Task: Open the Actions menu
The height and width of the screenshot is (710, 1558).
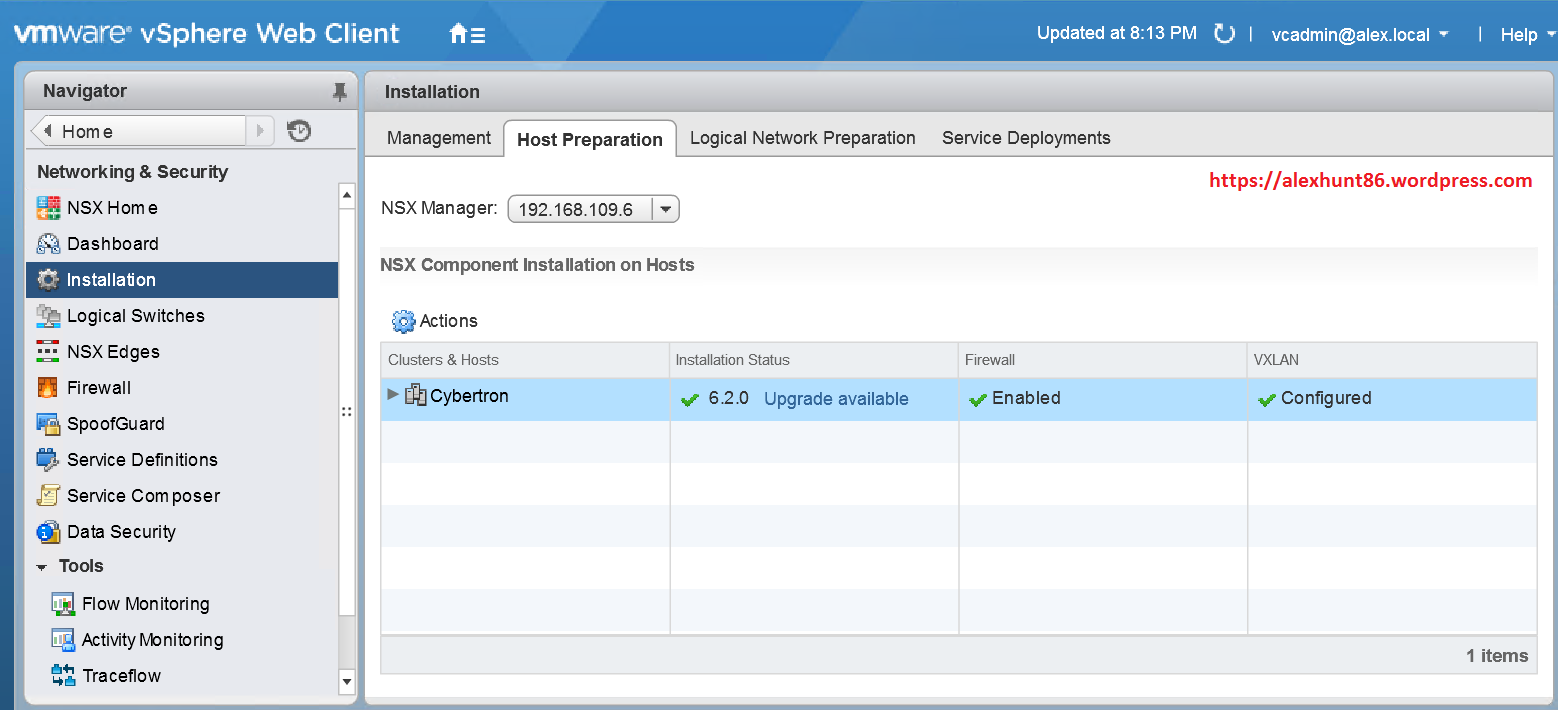Action: (x=434, y=321)
